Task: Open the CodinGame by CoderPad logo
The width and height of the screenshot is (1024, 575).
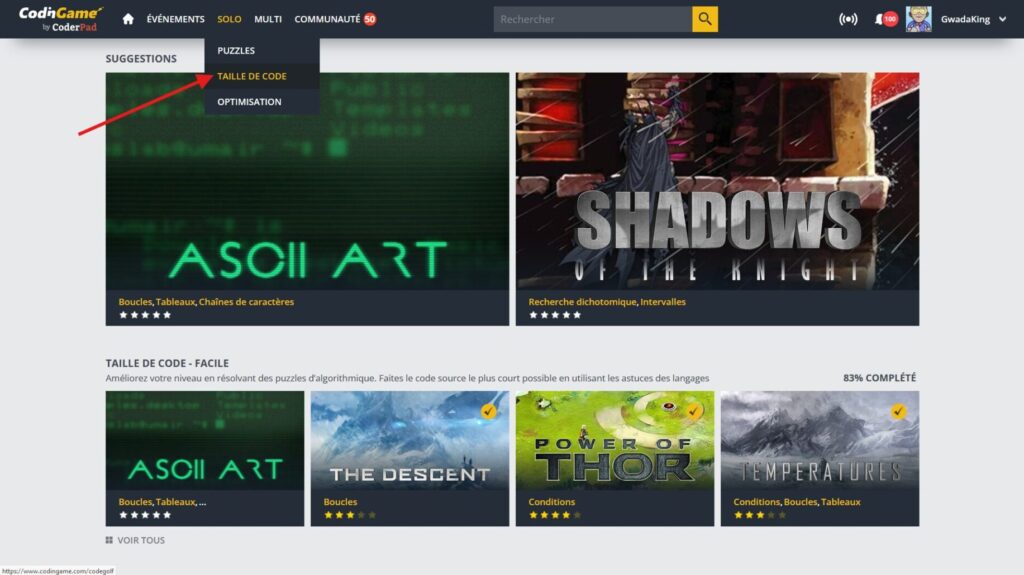Action: coord(61,19)
